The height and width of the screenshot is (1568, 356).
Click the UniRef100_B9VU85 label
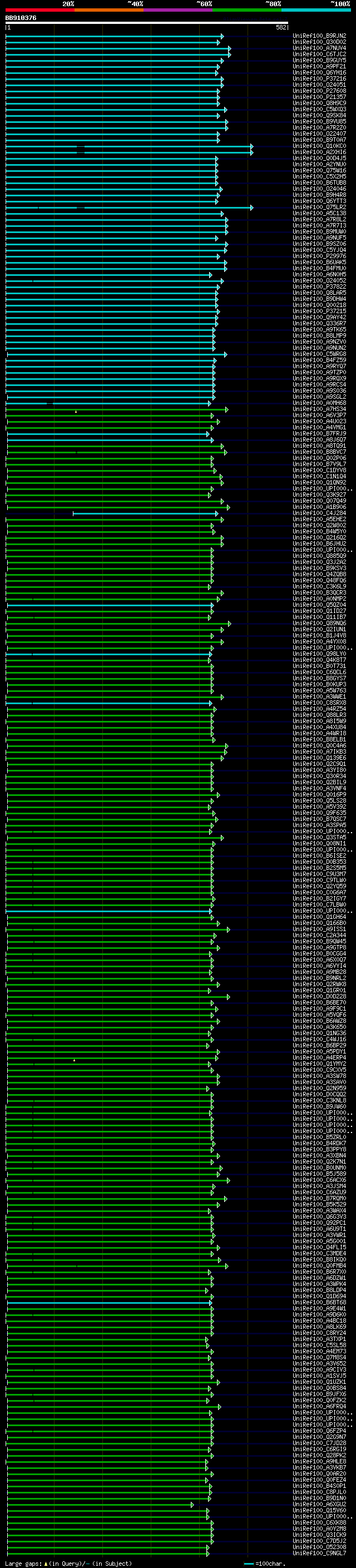click(319, 122)
